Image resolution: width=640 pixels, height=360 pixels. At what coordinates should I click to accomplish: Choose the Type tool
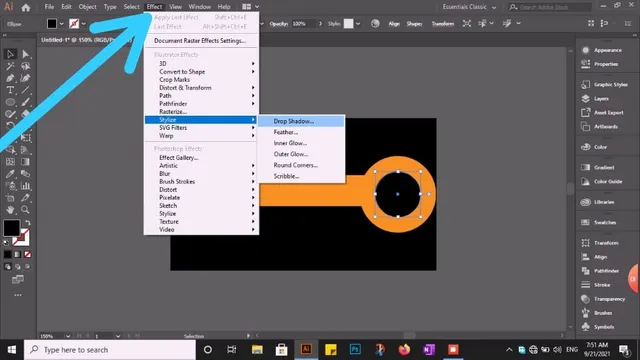pos(10,90)
